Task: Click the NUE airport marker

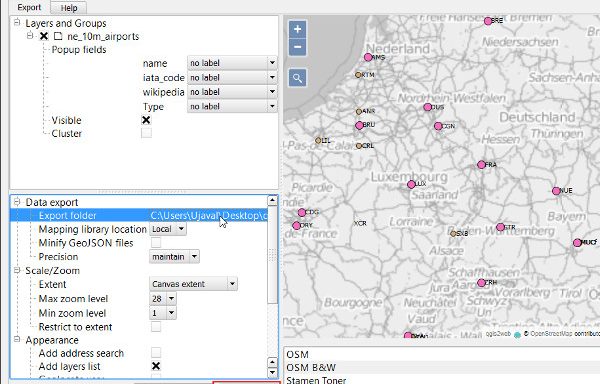Action: click(x=556, y=191)
